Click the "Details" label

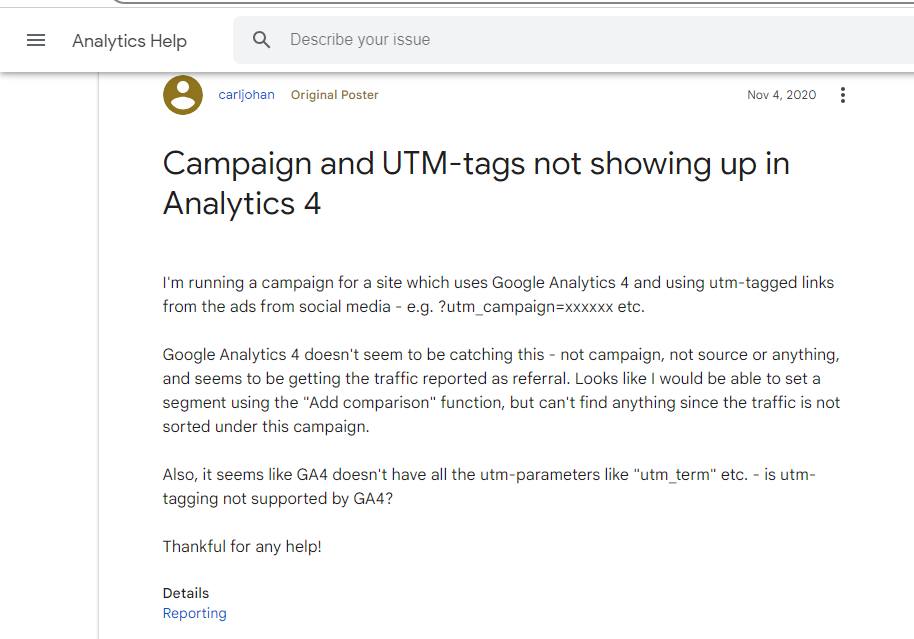[186, 593]
